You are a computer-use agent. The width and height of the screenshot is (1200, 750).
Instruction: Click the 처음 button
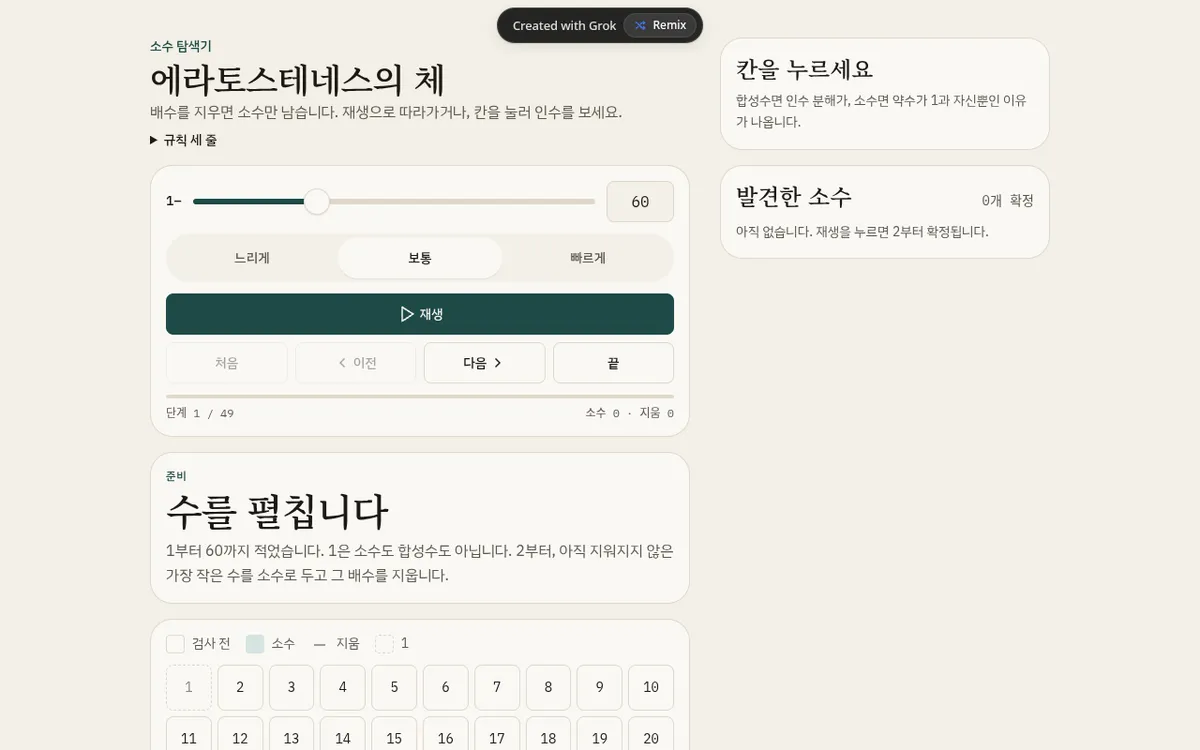click(x=227, y=363)
